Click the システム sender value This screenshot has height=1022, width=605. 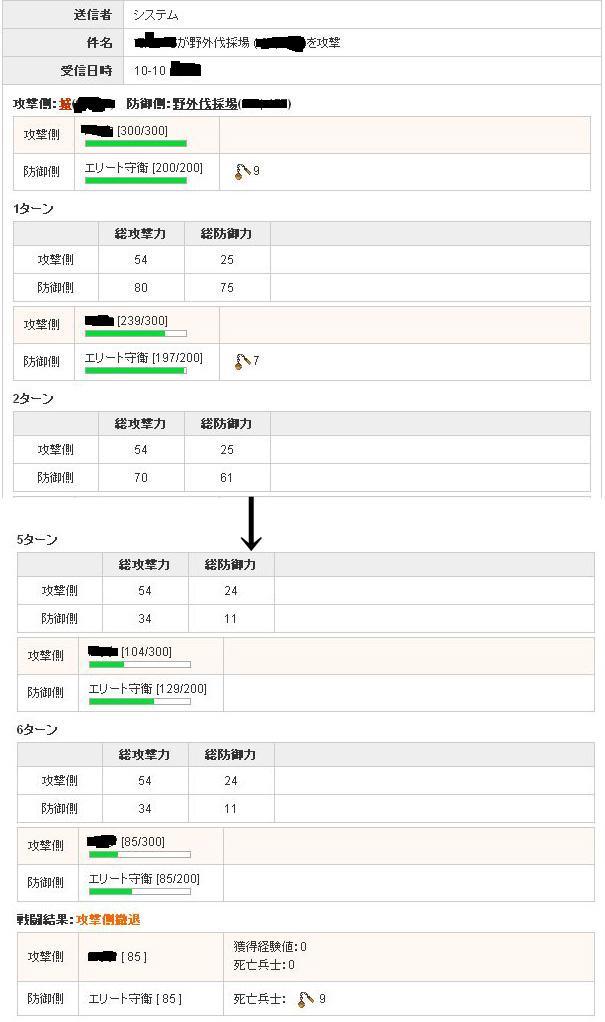pos(156,16)
